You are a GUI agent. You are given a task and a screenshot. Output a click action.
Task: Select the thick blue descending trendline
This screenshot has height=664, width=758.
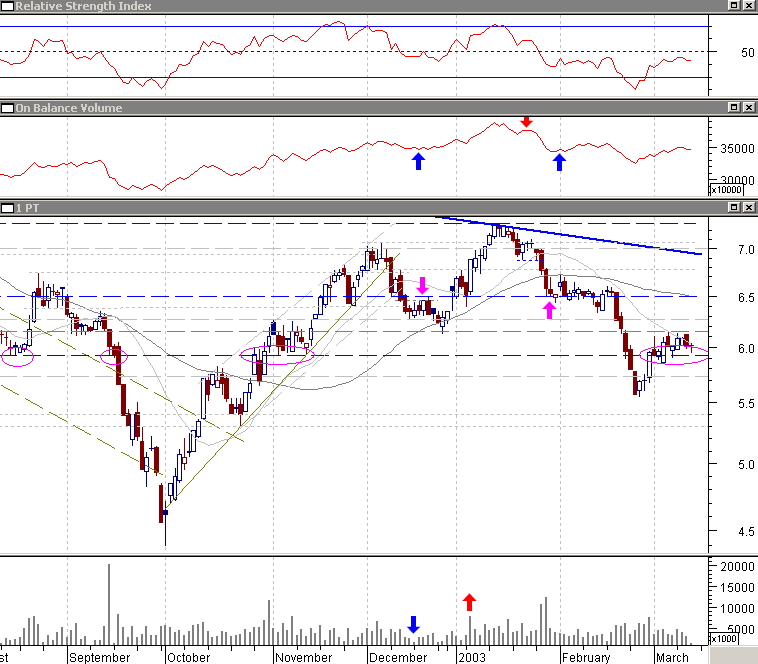tap(568, 235)
